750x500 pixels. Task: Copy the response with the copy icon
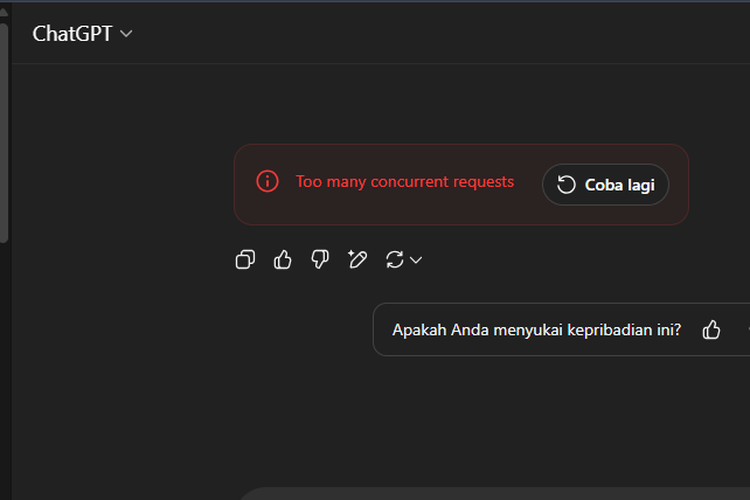(245, 260)
